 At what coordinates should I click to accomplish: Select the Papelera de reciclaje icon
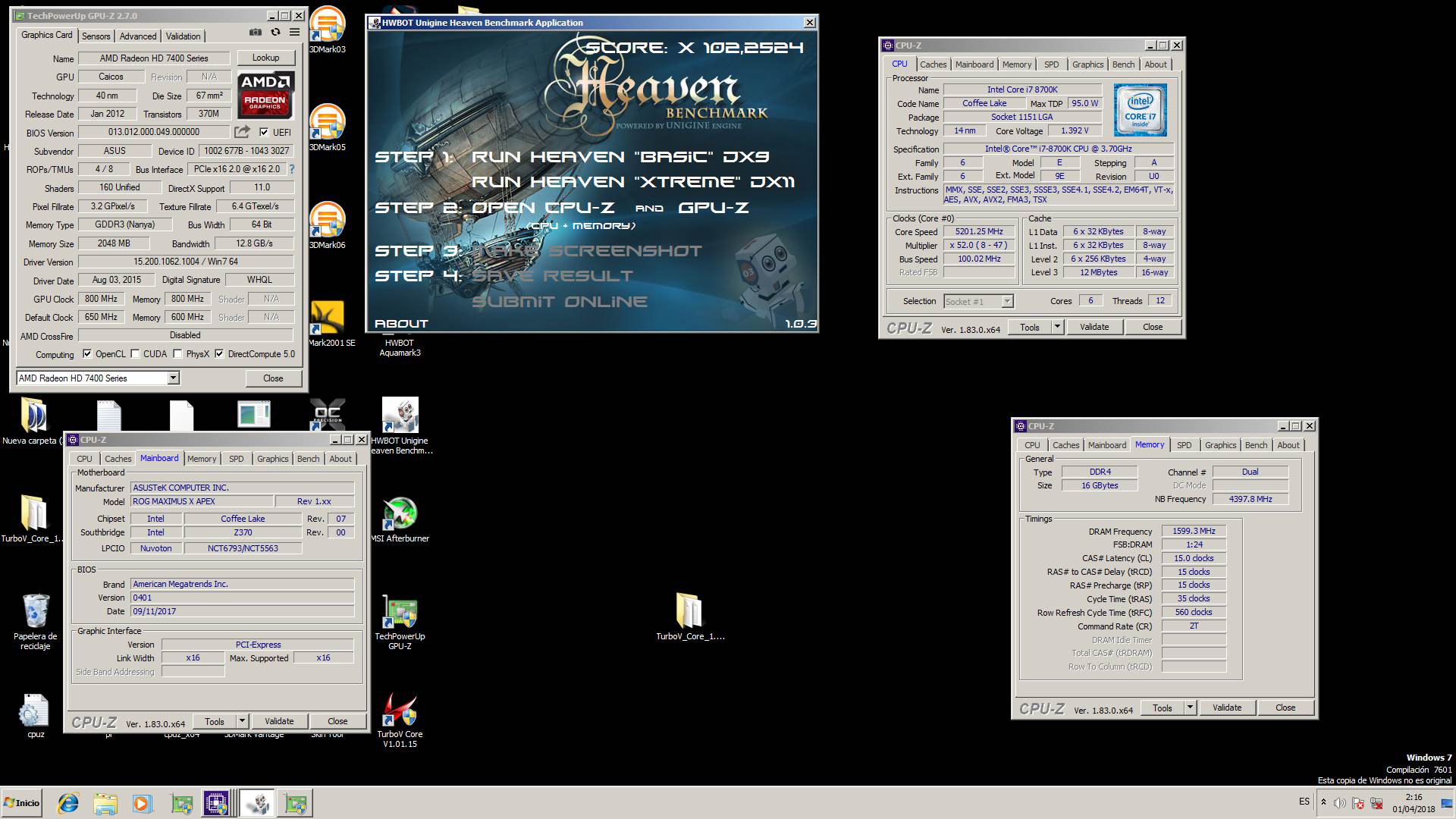tap(36, 622)
